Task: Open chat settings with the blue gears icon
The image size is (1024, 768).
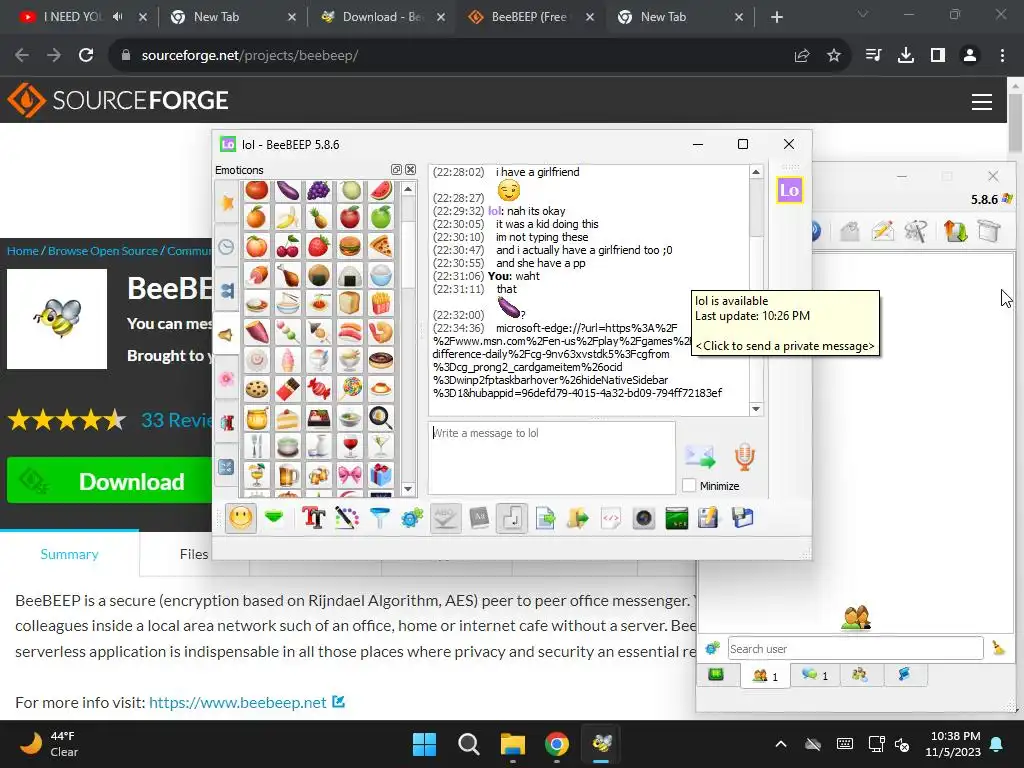Action: coord(412,519)
